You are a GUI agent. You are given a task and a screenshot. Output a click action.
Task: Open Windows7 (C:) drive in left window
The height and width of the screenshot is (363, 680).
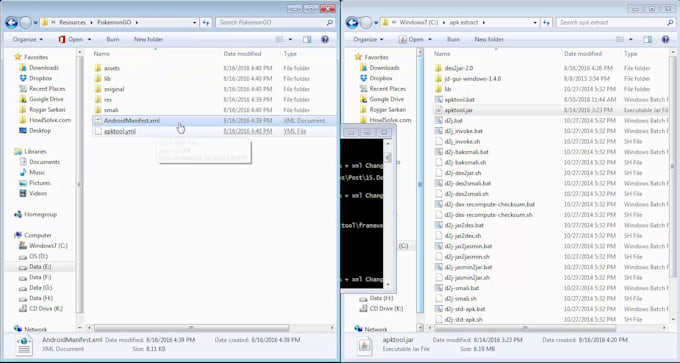[x=48, y=245]
